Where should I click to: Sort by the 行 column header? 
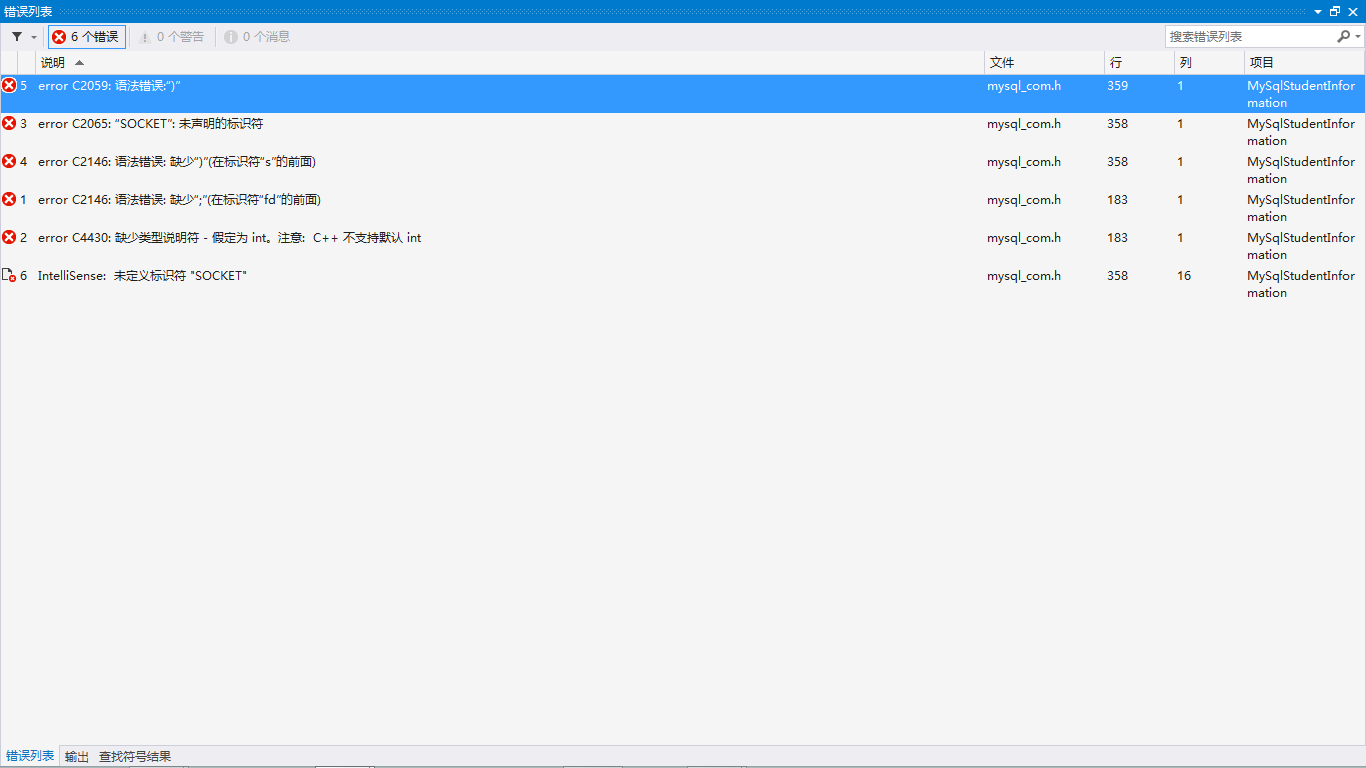click(x=1139, y=62)
